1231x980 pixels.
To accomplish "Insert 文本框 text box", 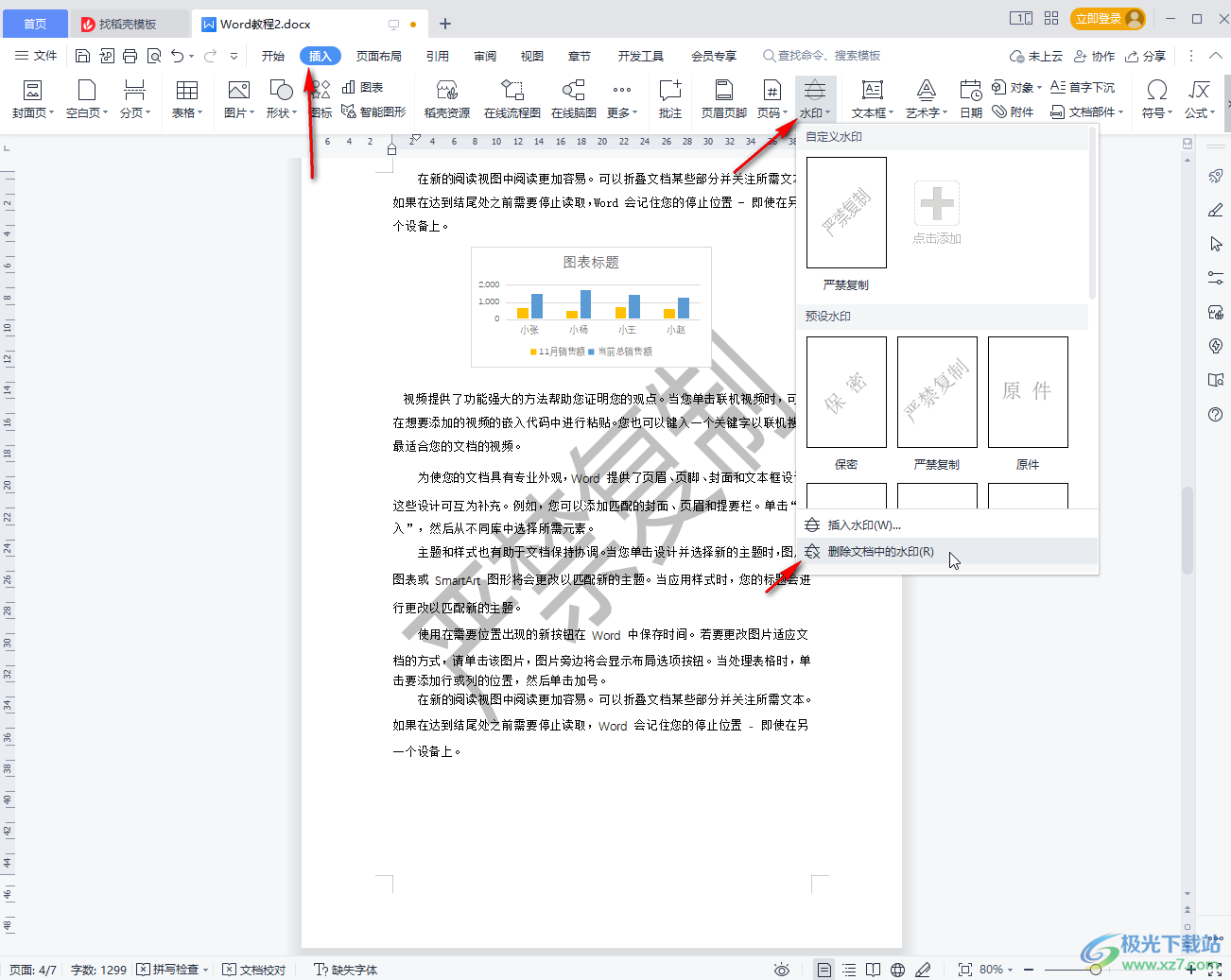I will (872, 99).
